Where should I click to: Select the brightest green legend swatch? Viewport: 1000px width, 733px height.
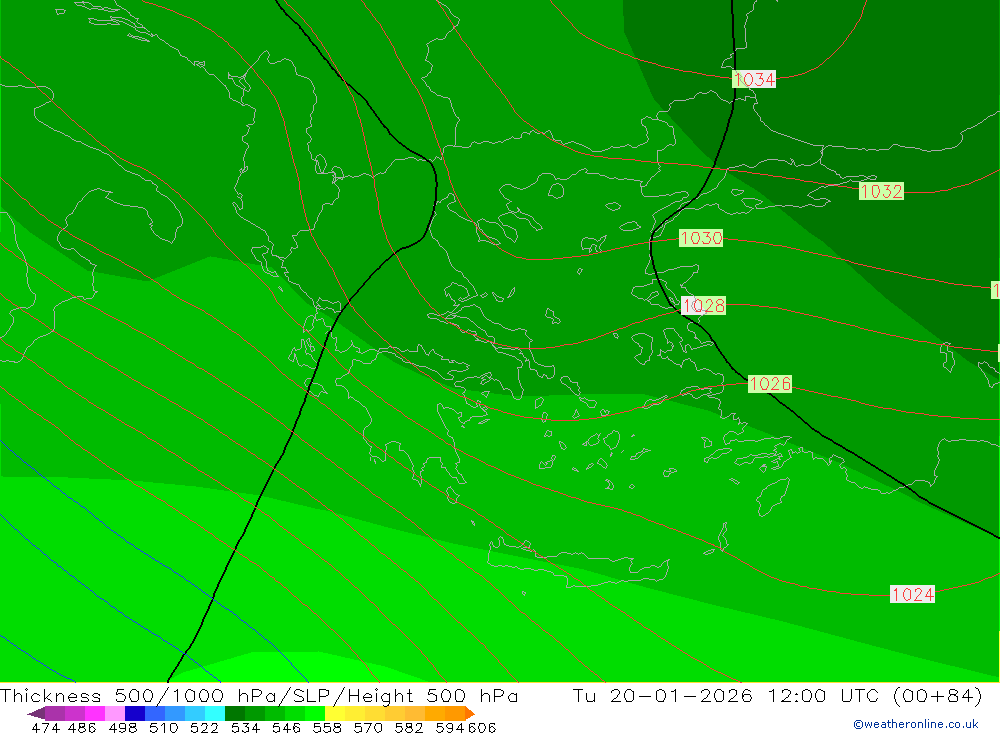tap(315, 713)
